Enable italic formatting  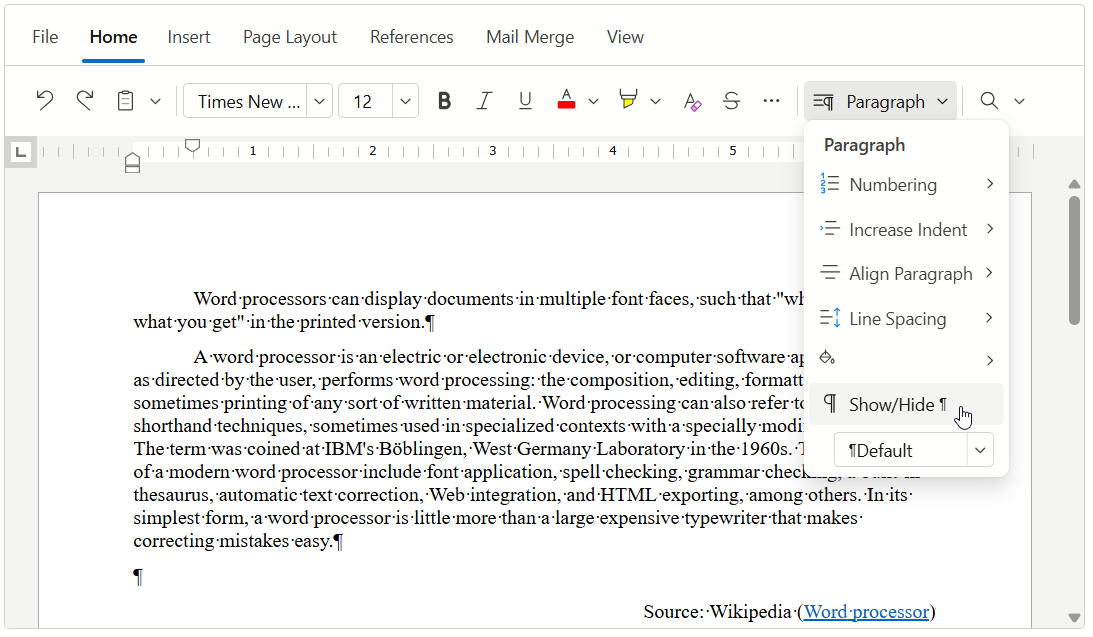click(x=484, y=100)
